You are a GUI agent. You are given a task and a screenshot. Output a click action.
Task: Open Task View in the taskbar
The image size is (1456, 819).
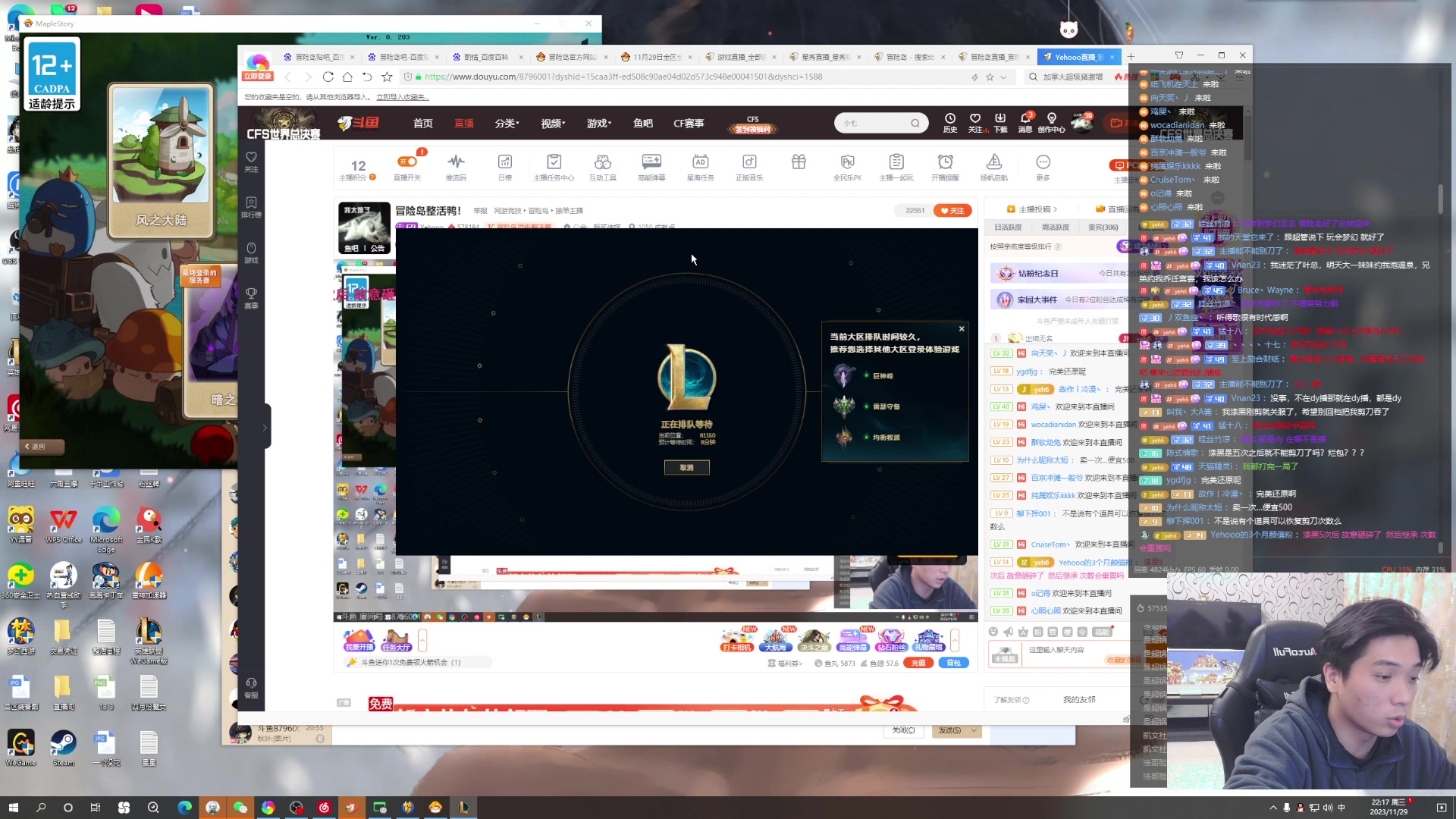[96, 808]
